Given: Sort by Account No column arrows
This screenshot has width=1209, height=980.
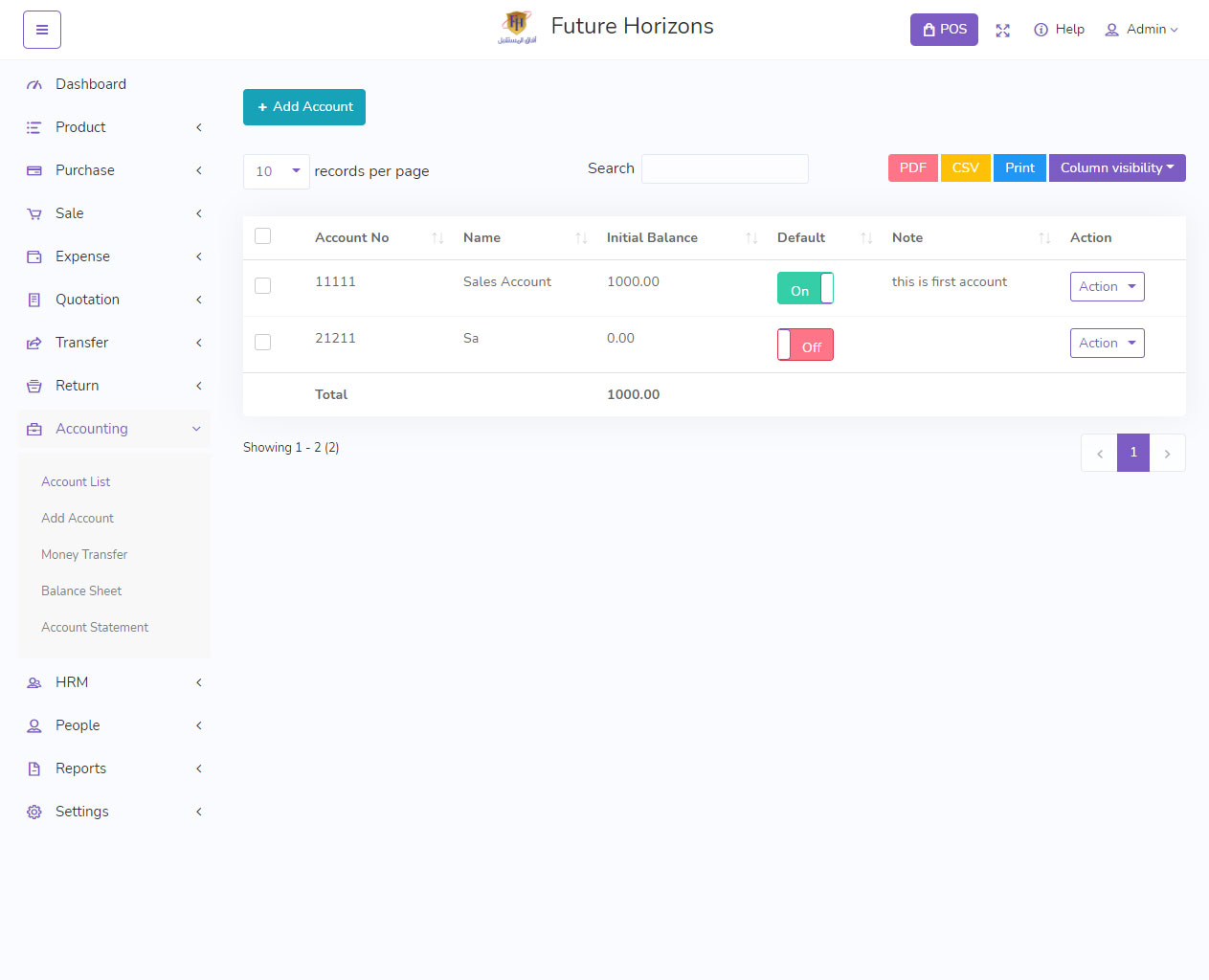Looking at the screenshot, I should pos(437,238).
